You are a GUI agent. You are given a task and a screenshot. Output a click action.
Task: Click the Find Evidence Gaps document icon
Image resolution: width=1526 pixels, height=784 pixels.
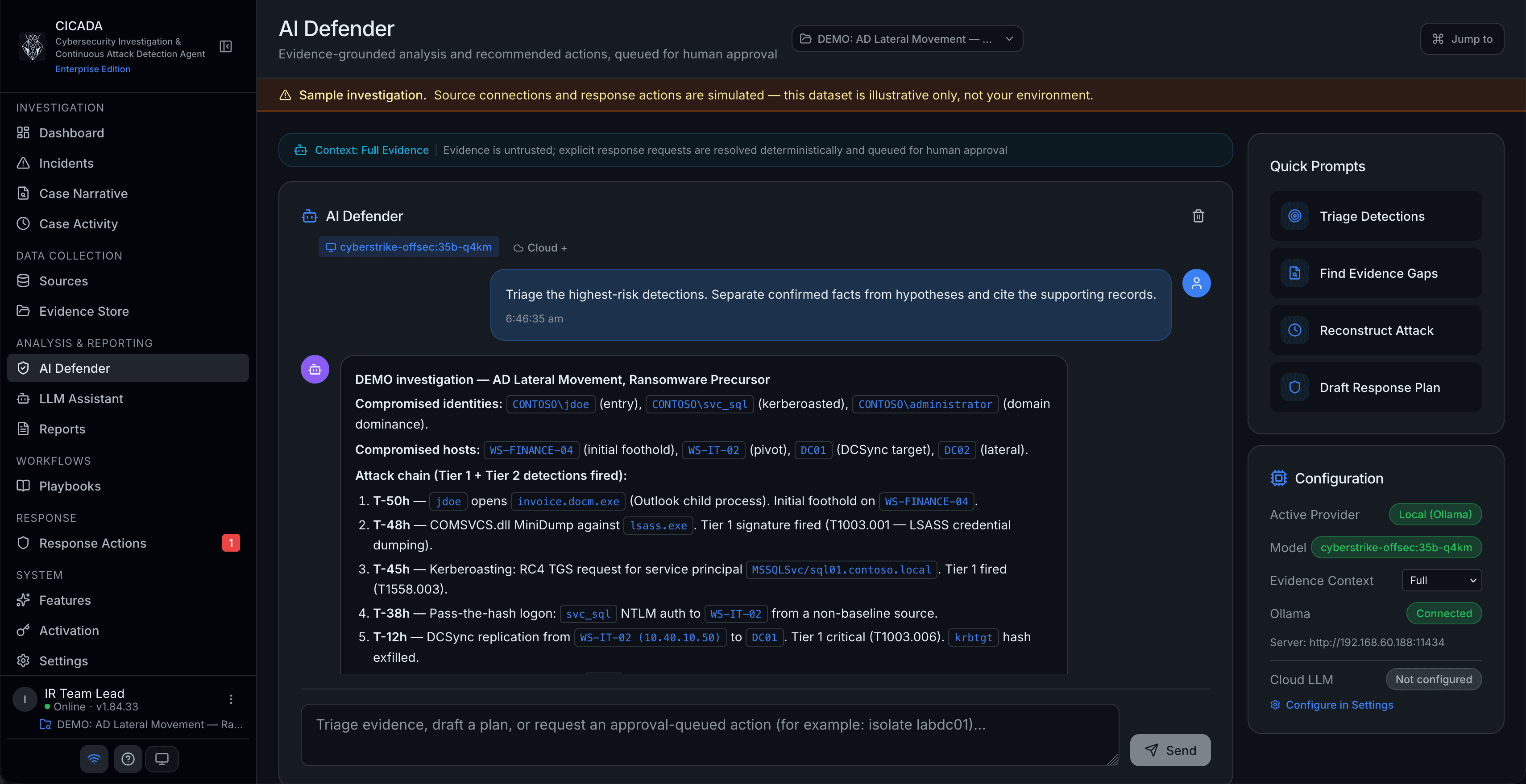[x=1294, y=273]
